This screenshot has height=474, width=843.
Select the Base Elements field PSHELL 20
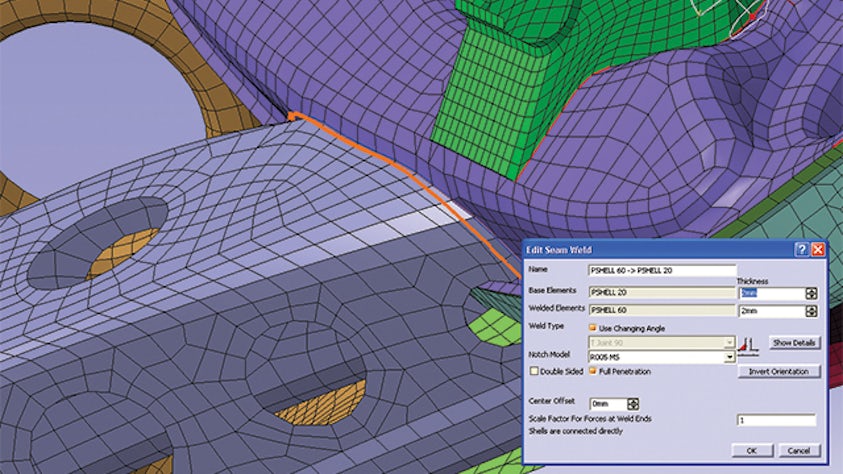tap(662, 292)
